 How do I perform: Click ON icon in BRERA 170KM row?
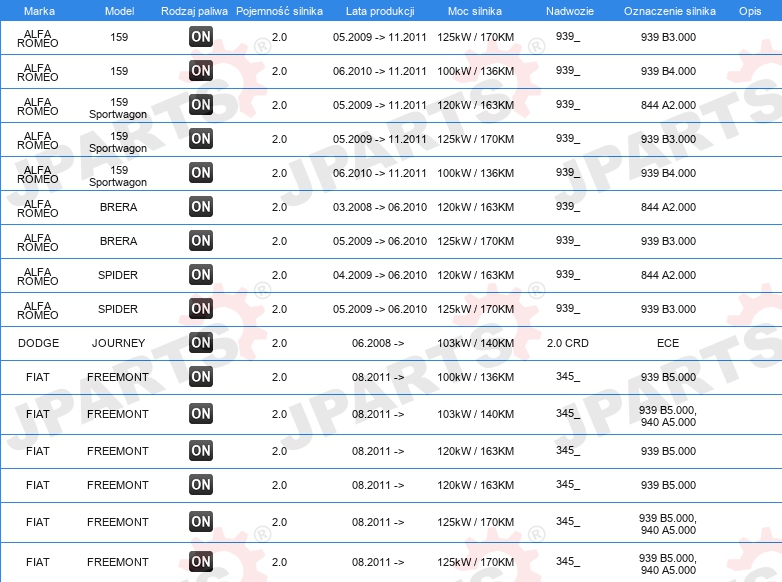[201, 240]
